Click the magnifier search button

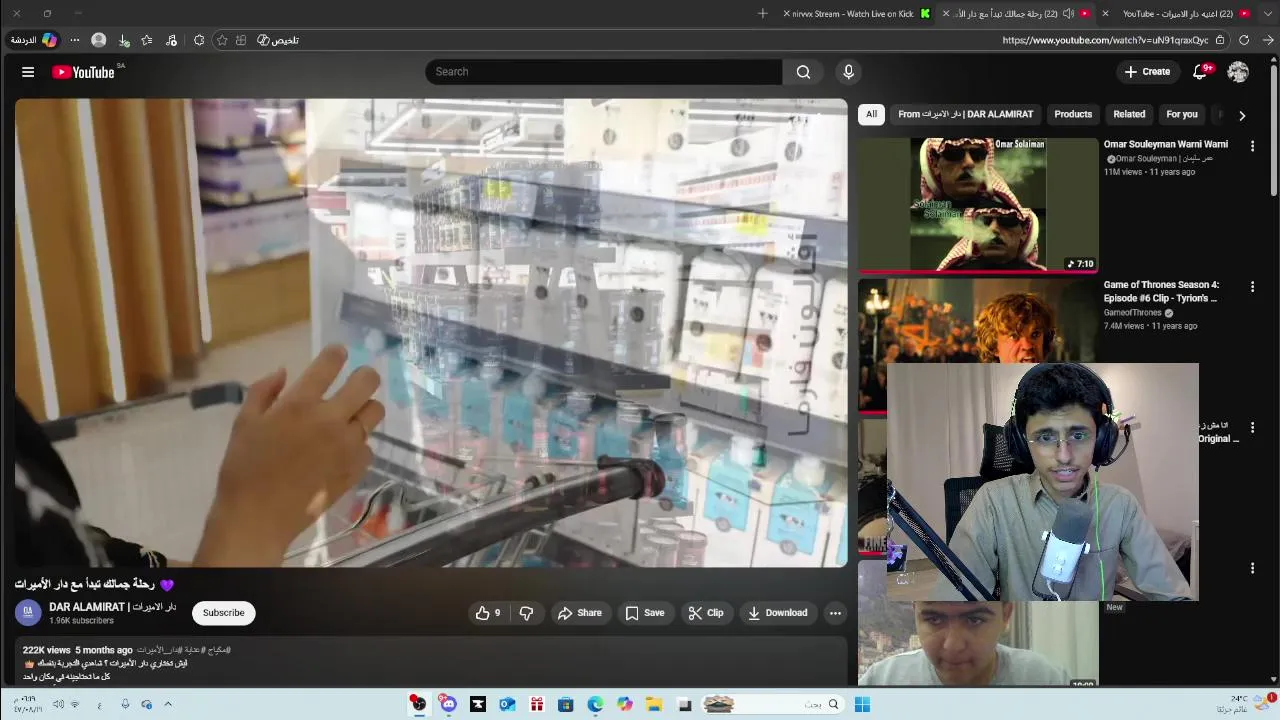pos(803,72)
